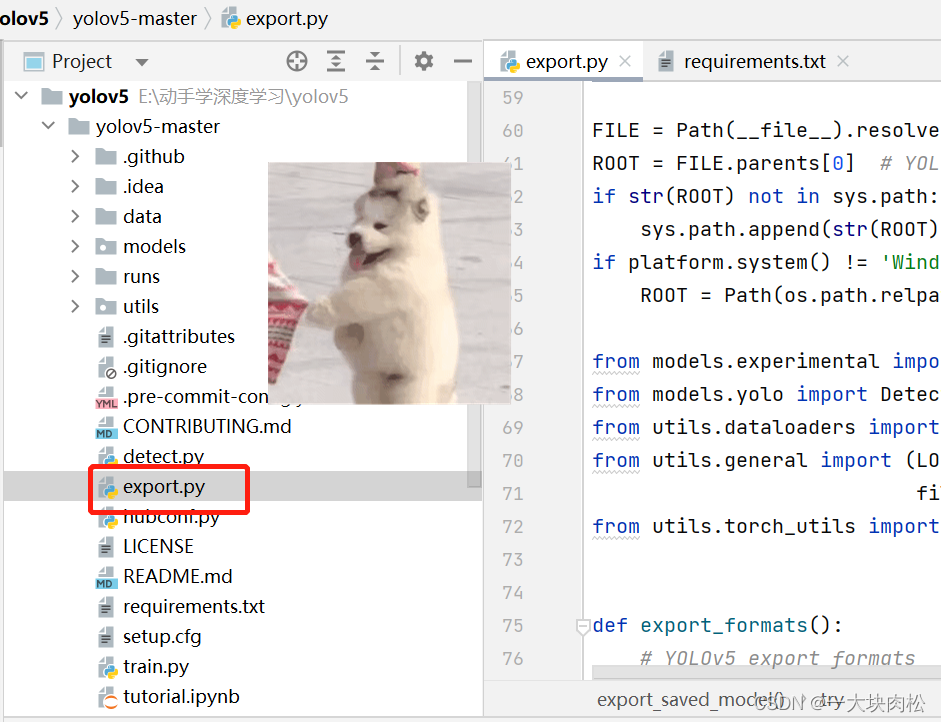Click the dog animation thumbnail overlay

click(x=389, y=283)
